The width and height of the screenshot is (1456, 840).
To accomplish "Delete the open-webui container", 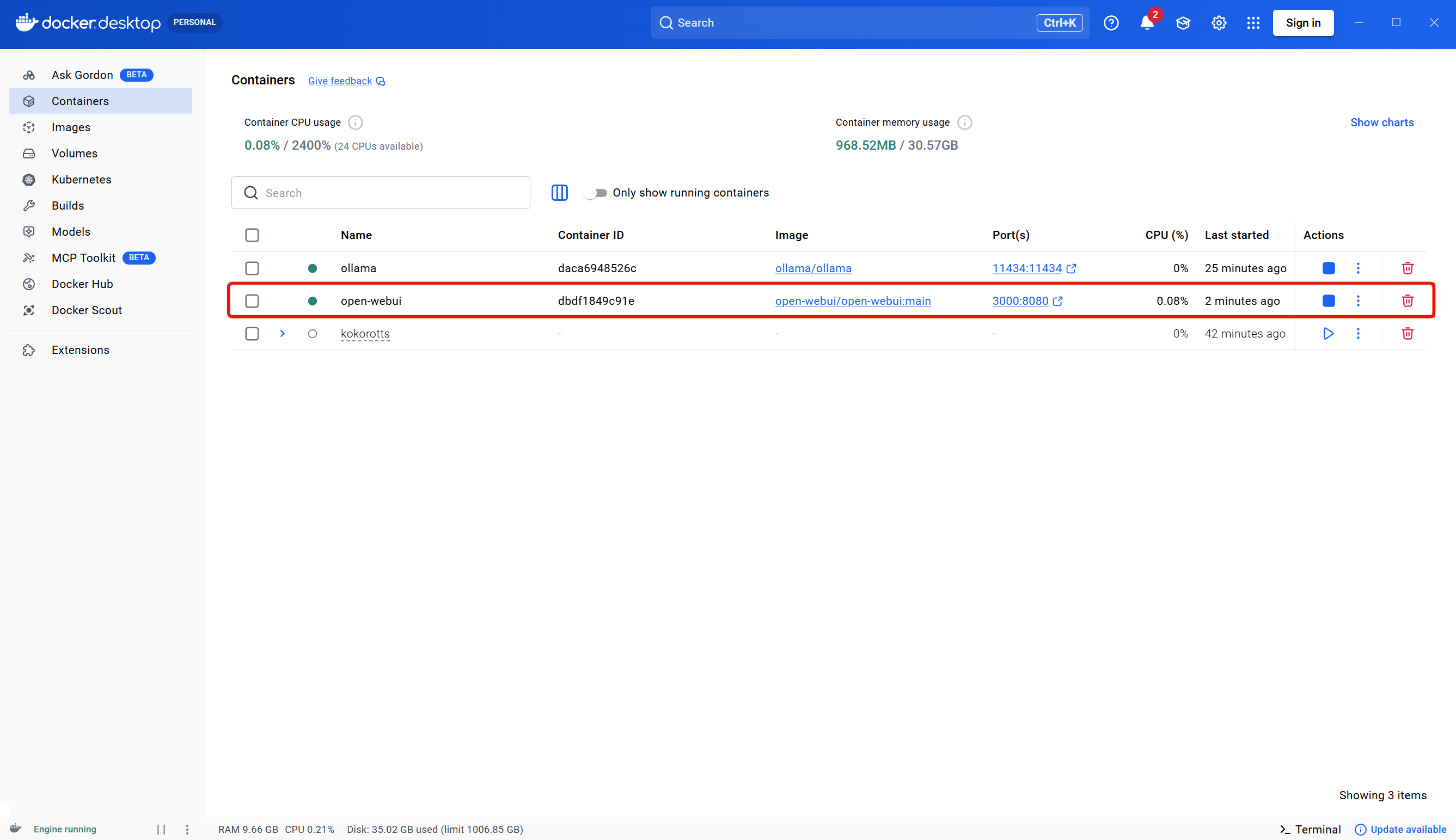I will [1407, 301].
